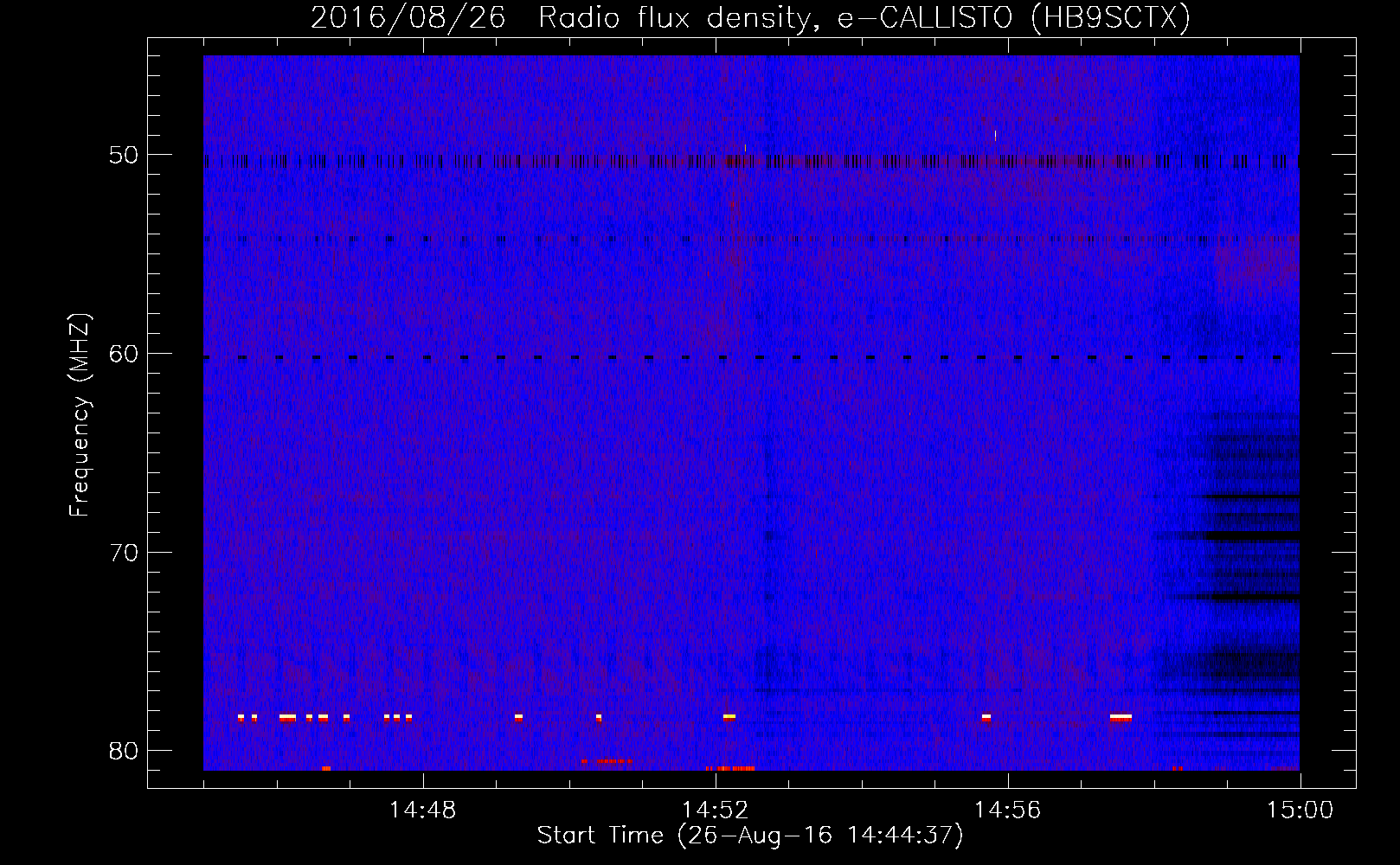The width and height of the screenshot is (1400, 865).
Task: Select the 50 tick label on the frequency axis
Action: tap(125, 155)
